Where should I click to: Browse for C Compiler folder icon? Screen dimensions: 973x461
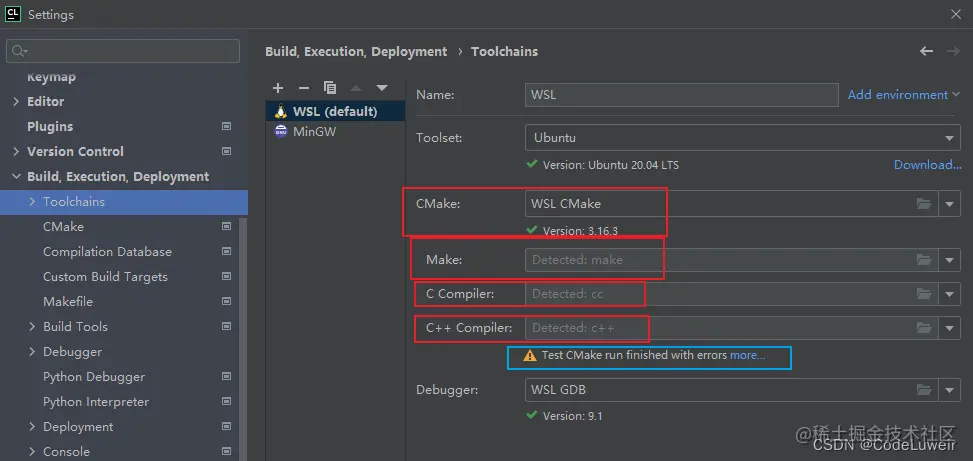924,294
